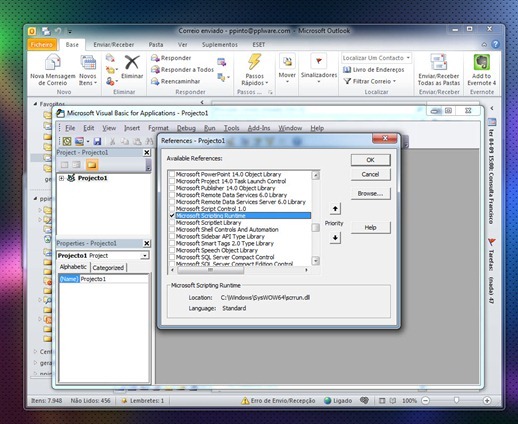Image resolution: width=518 pixels, height=424 pixels.
Task: Click Erro de Envio/Recepção warning icon
Action: coord(245,401)
